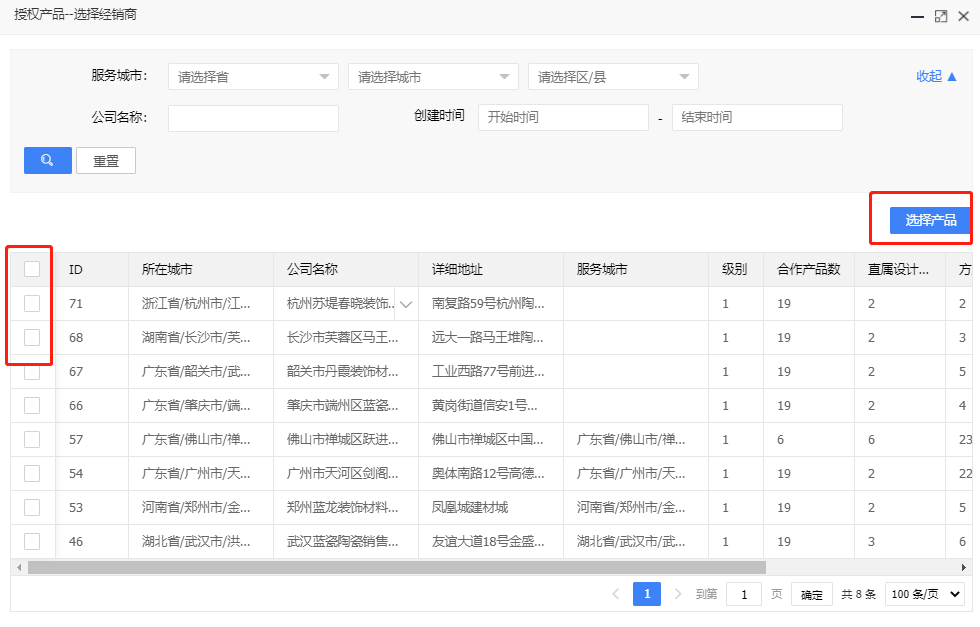Open the city (请选择城市) dropdown
This screenshot has height=627, width=980.
pyautogui.click(x=433, y=77)
